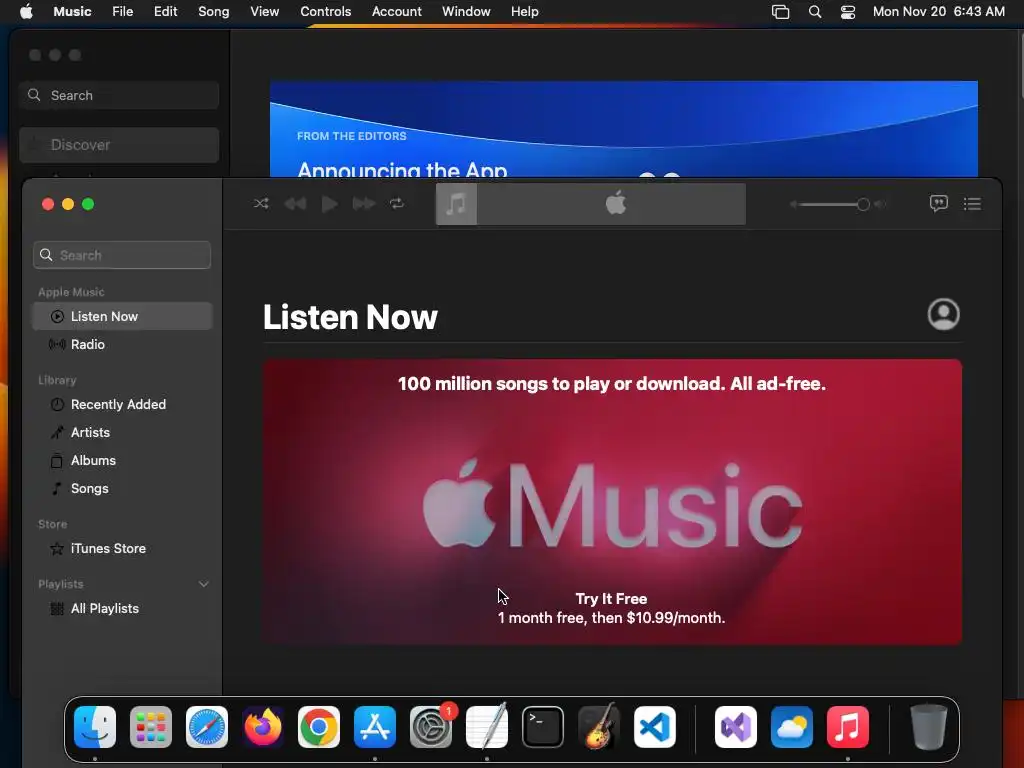Open iTunes Store in sidebar

[x=122, y=549]
